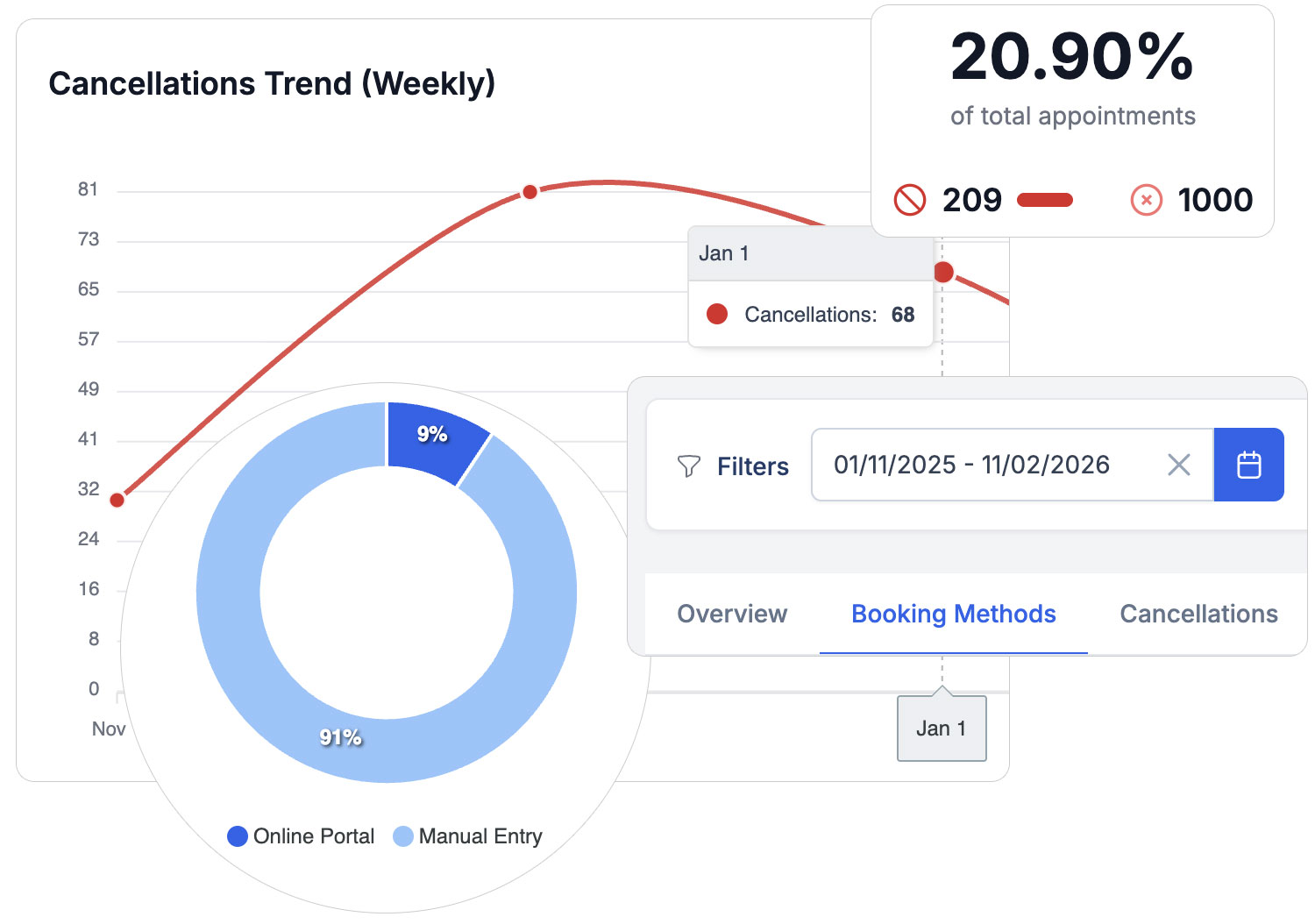This screenshot has width=1315, height=924.
Task: Click the Booking Methods link
Action: click(x=952, y=614)
